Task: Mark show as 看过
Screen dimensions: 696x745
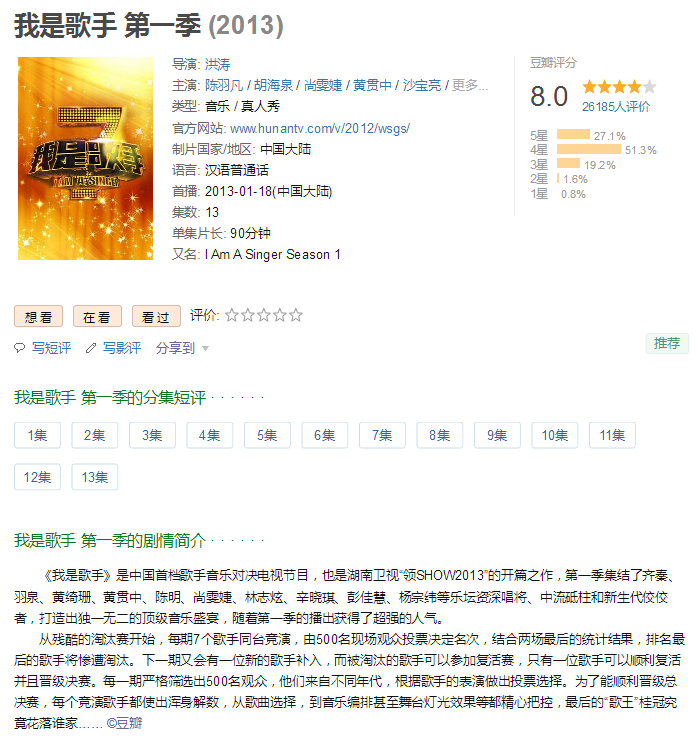Action: [x=156, y=316]
